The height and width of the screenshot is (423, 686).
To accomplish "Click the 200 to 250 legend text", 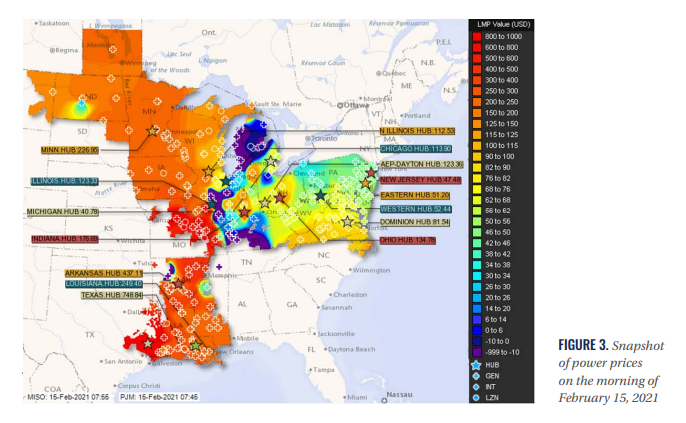I will 501,102.
